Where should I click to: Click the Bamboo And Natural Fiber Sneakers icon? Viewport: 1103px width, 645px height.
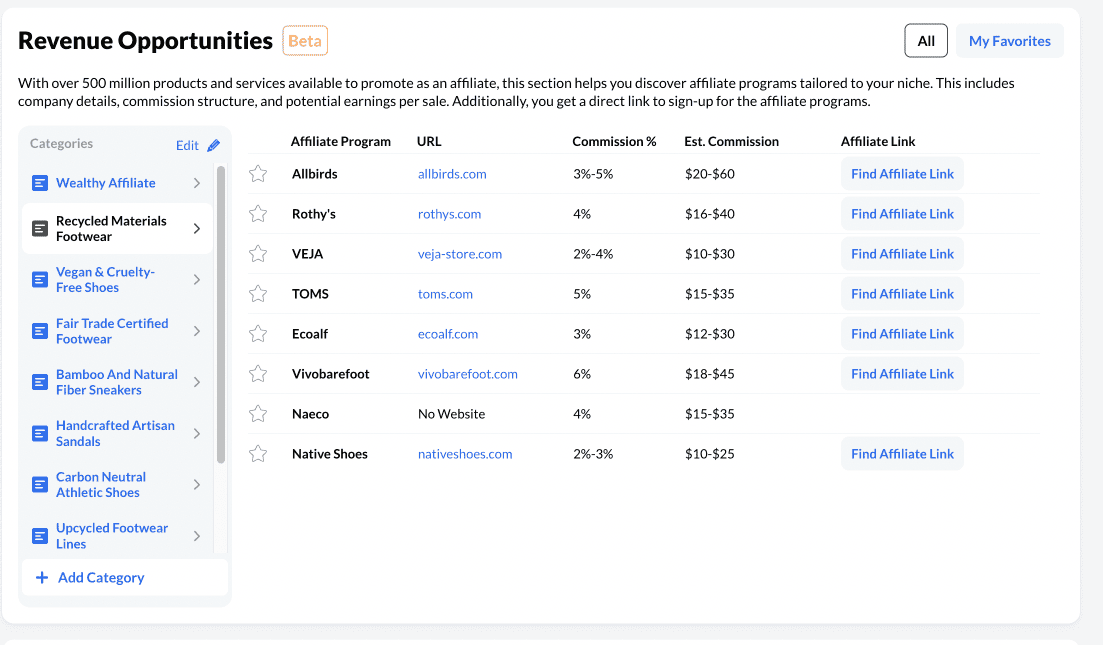(40, 382)
